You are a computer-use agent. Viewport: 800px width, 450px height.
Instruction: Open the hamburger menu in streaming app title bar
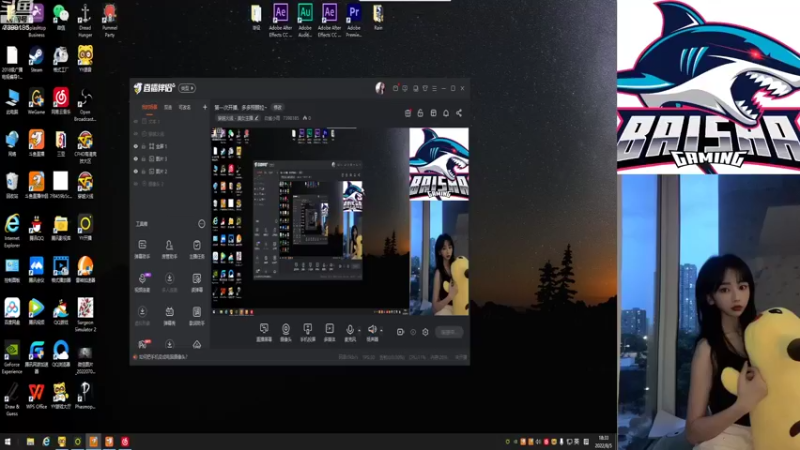click(x=435, y=88)
